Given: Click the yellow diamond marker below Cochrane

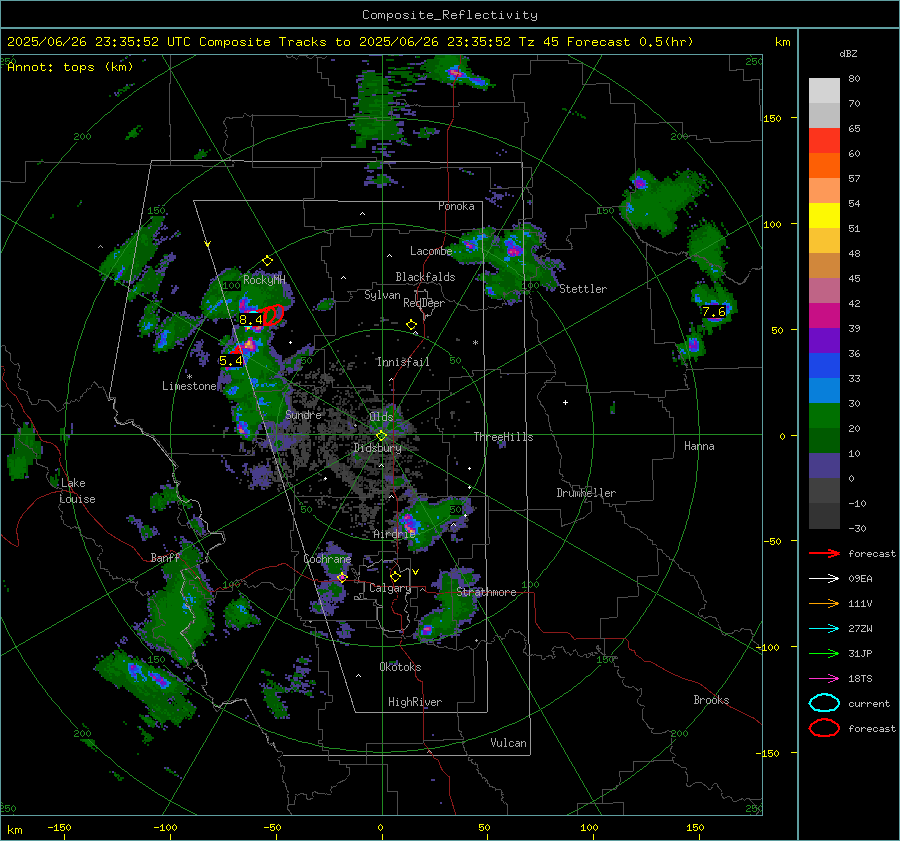Looking at the screenshot, I should [342, 577].
